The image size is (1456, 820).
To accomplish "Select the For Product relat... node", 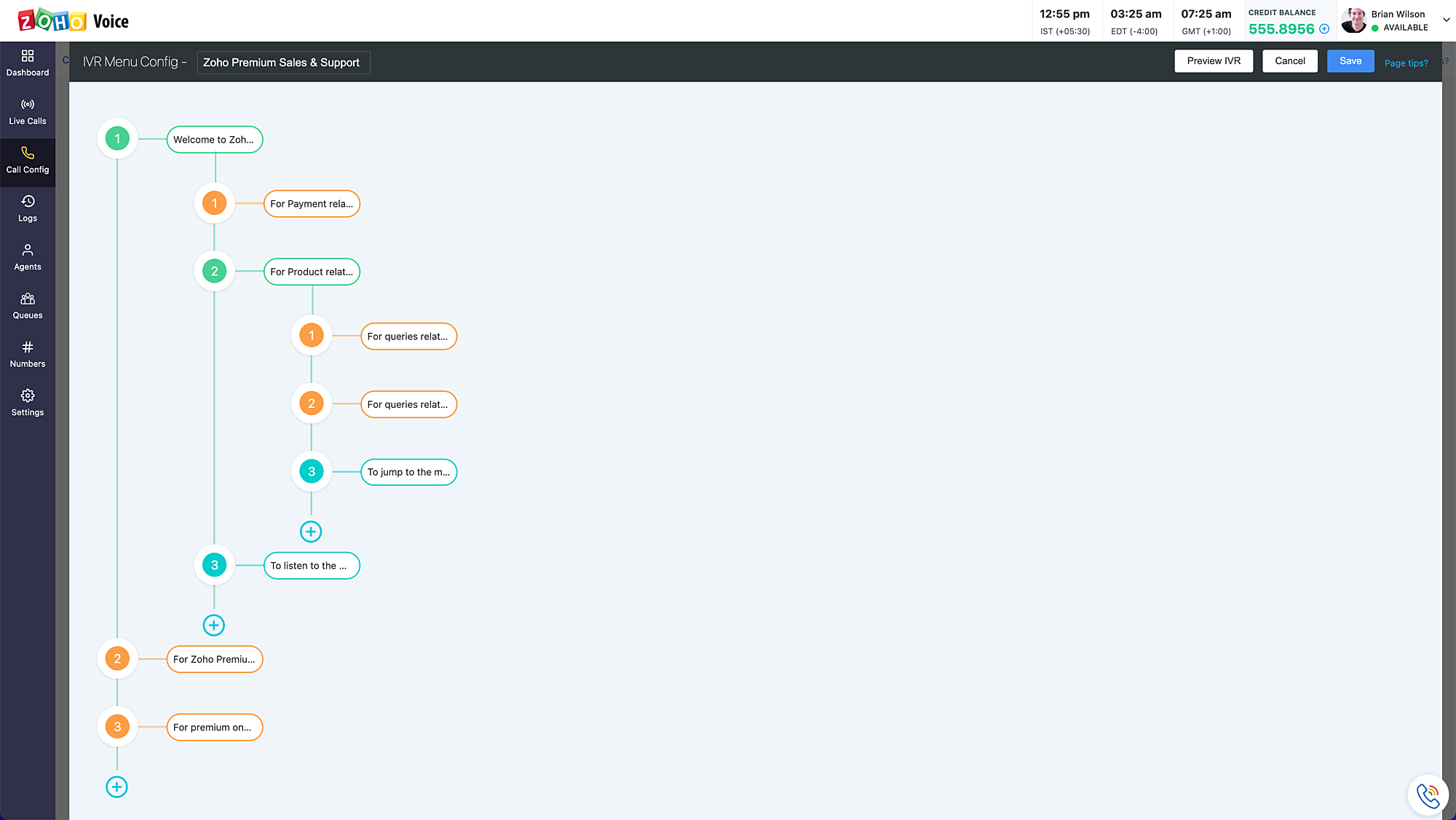I will [311, 272].
